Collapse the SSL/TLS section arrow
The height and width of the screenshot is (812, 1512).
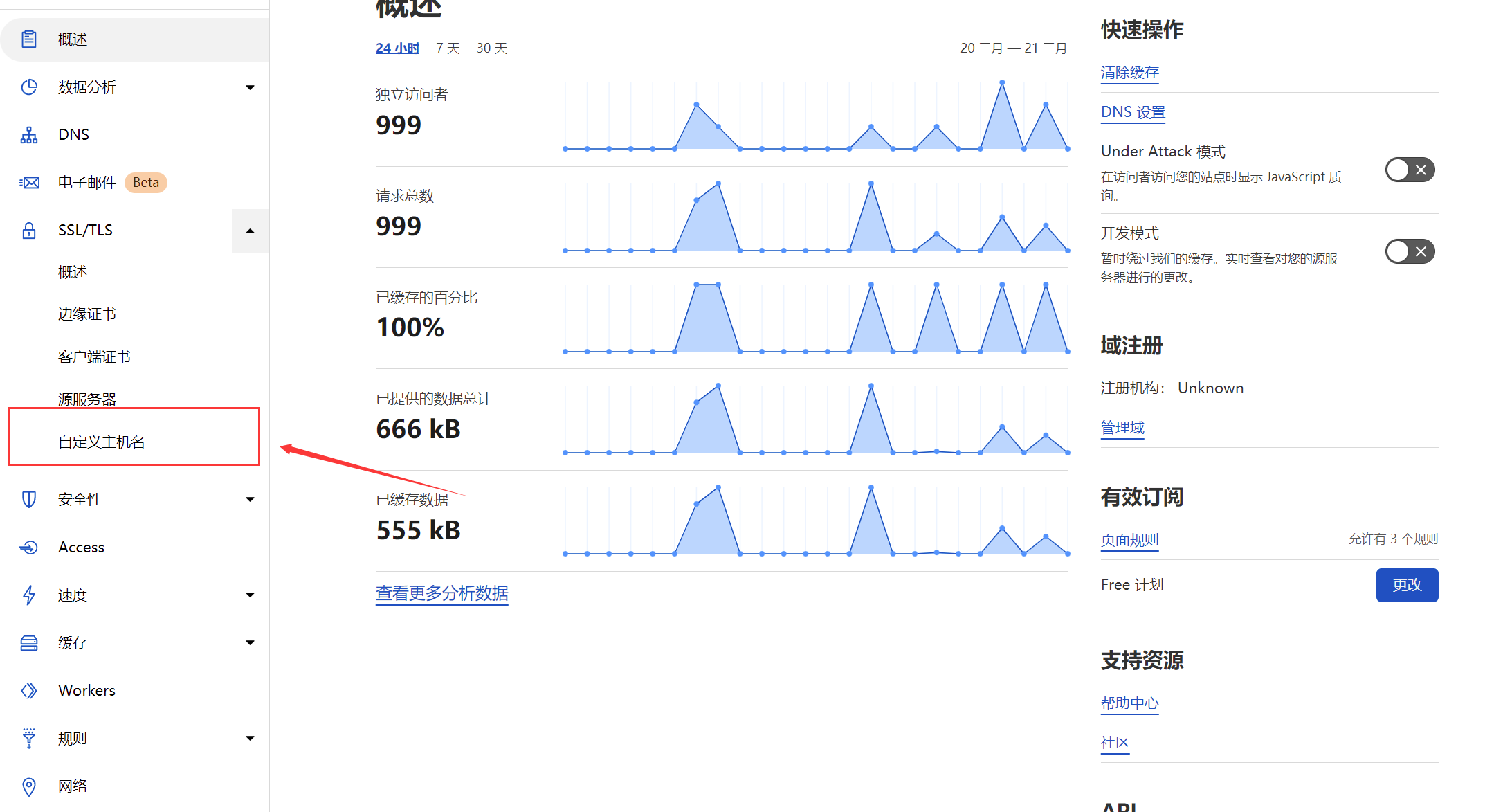pyautogui.click(x=250, y=231)
